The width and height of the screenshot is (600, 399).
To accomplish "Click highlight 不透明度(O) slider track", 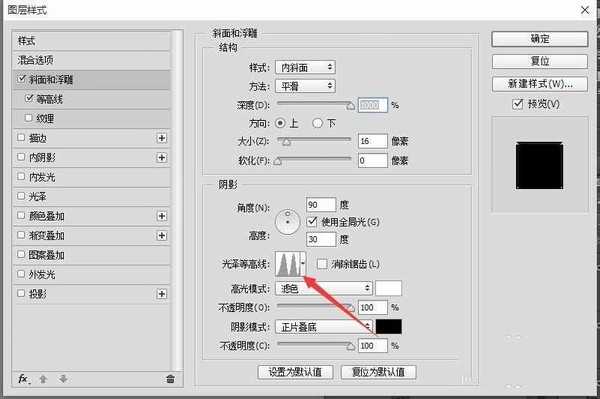I will 314,305.
